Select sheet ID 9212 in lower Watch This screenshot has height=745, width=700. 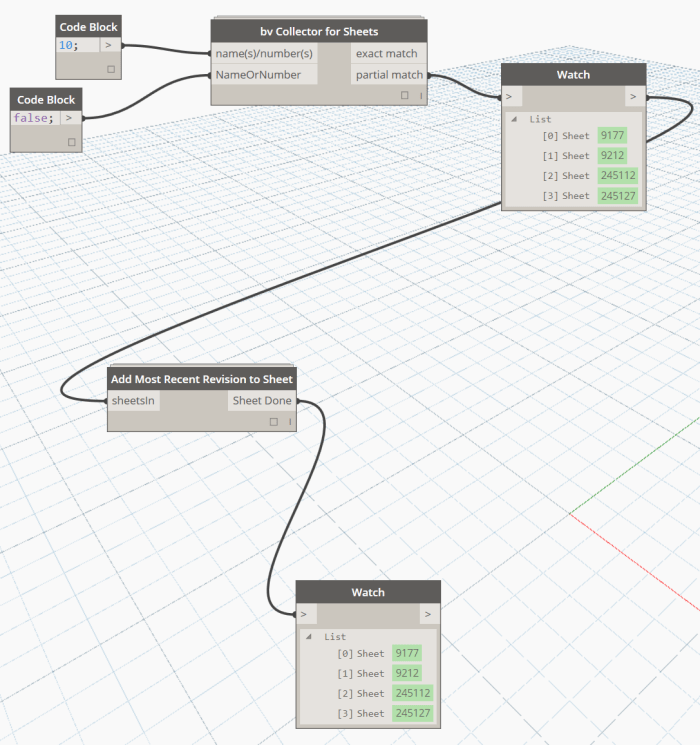point(407,673)
